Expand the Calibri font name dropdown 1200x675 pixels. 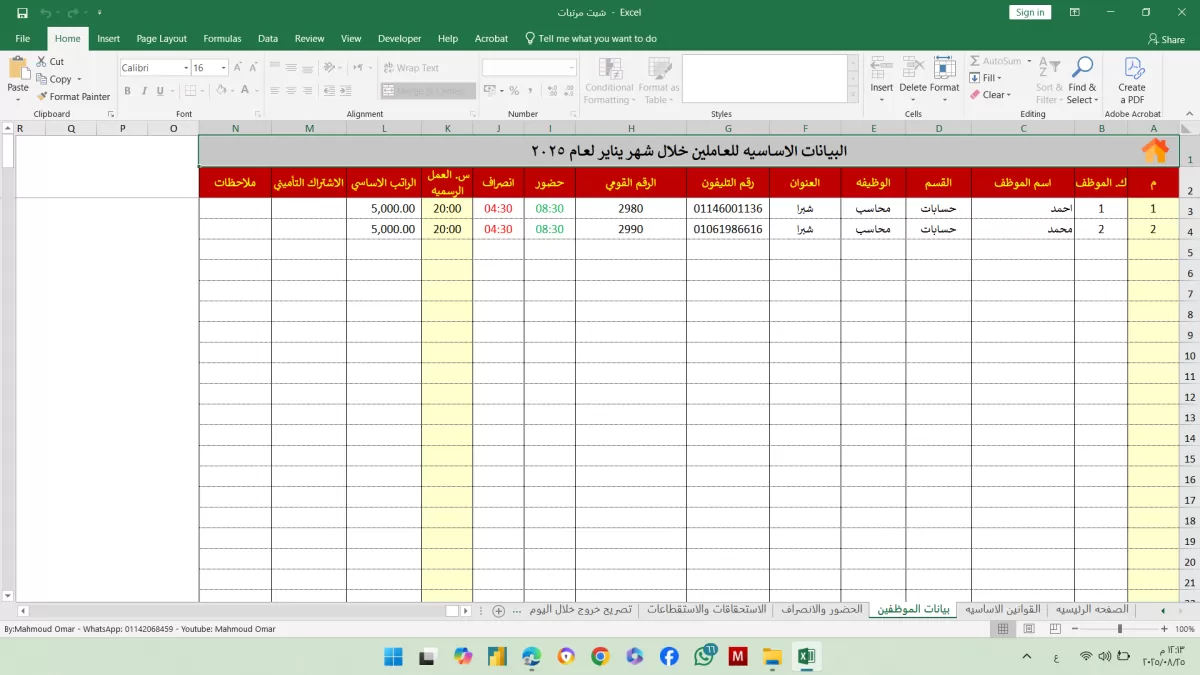pos(185,68)
